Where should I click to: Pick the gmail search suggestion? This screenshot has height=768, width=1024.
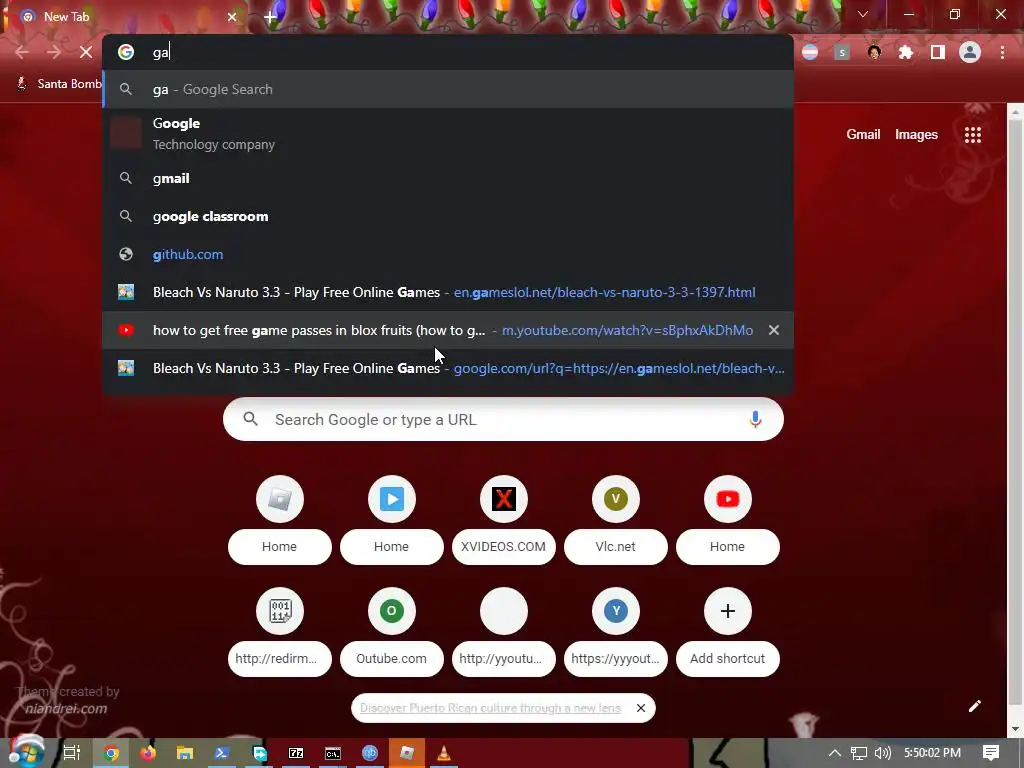[x=448, y=178]
